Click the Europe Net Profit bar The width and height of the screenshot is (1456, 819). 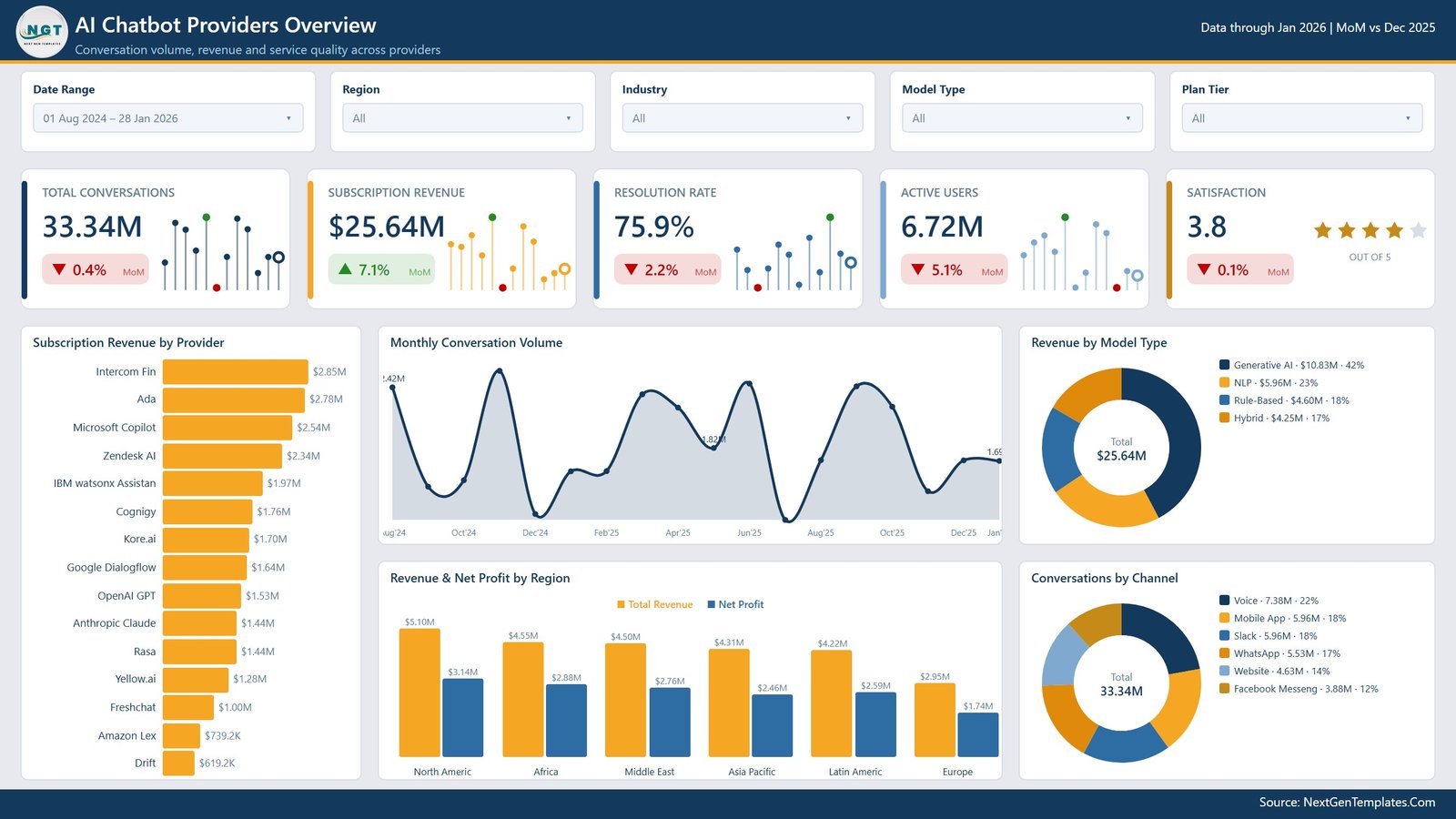pyautogui.click(x=978, y=735)
